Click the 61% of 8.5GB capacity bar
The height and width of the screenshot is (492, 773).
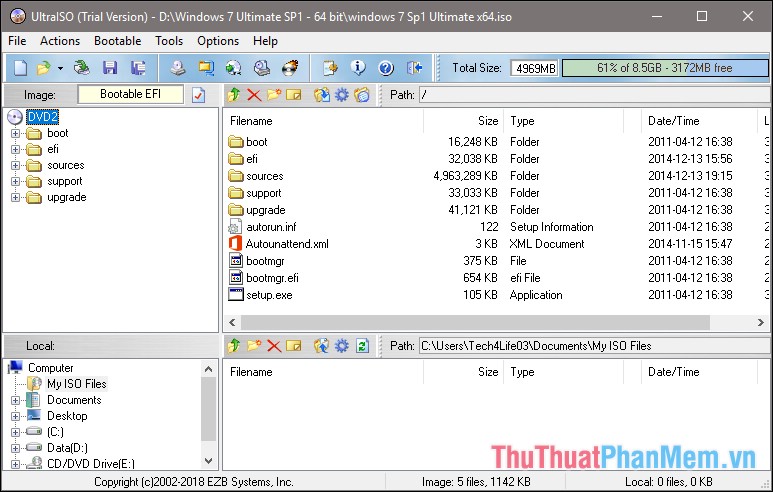665,68
